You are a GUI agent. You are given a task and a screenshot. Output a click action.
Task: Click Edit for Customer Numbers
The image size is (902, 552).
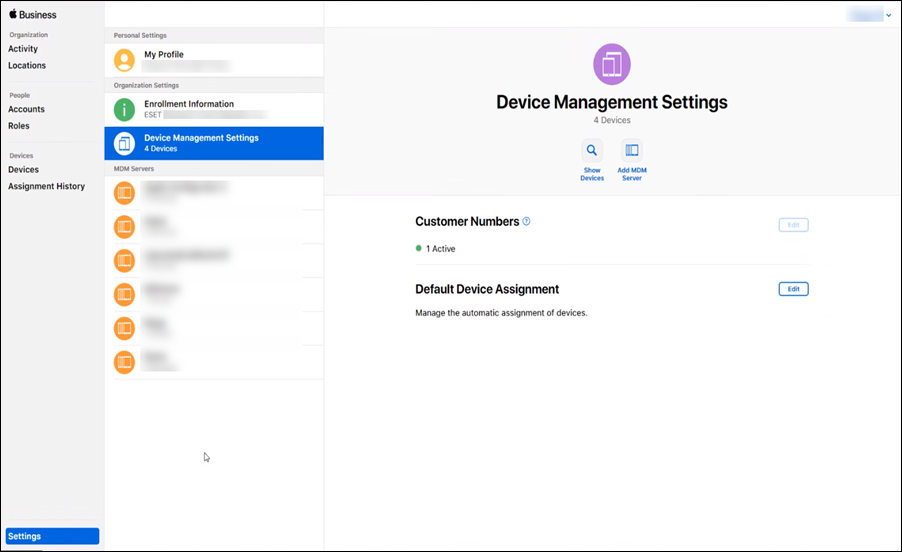click(x=793, y=225)
